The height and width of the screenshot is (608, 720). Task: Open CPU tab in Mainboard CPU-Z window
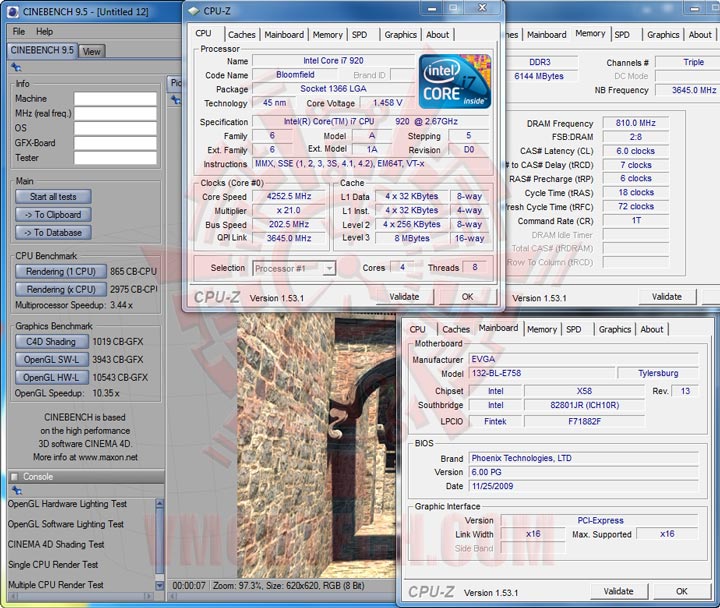pos(417,329)
